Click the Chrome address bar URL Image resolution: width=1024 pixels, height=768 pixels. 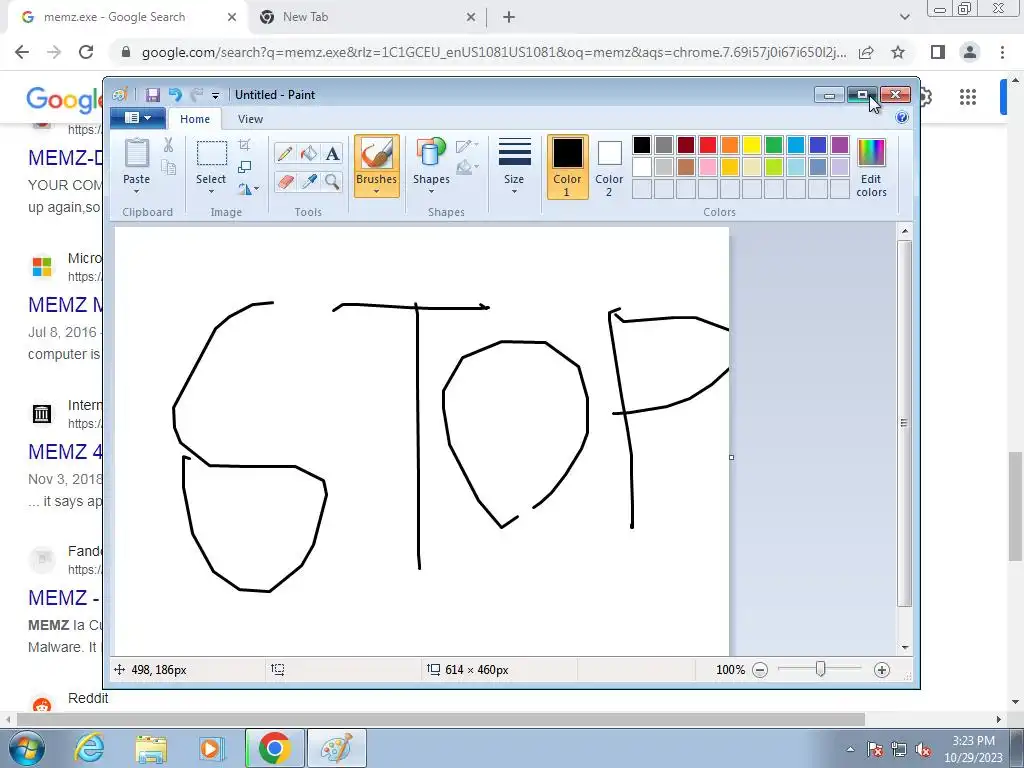tap(494, 52)
